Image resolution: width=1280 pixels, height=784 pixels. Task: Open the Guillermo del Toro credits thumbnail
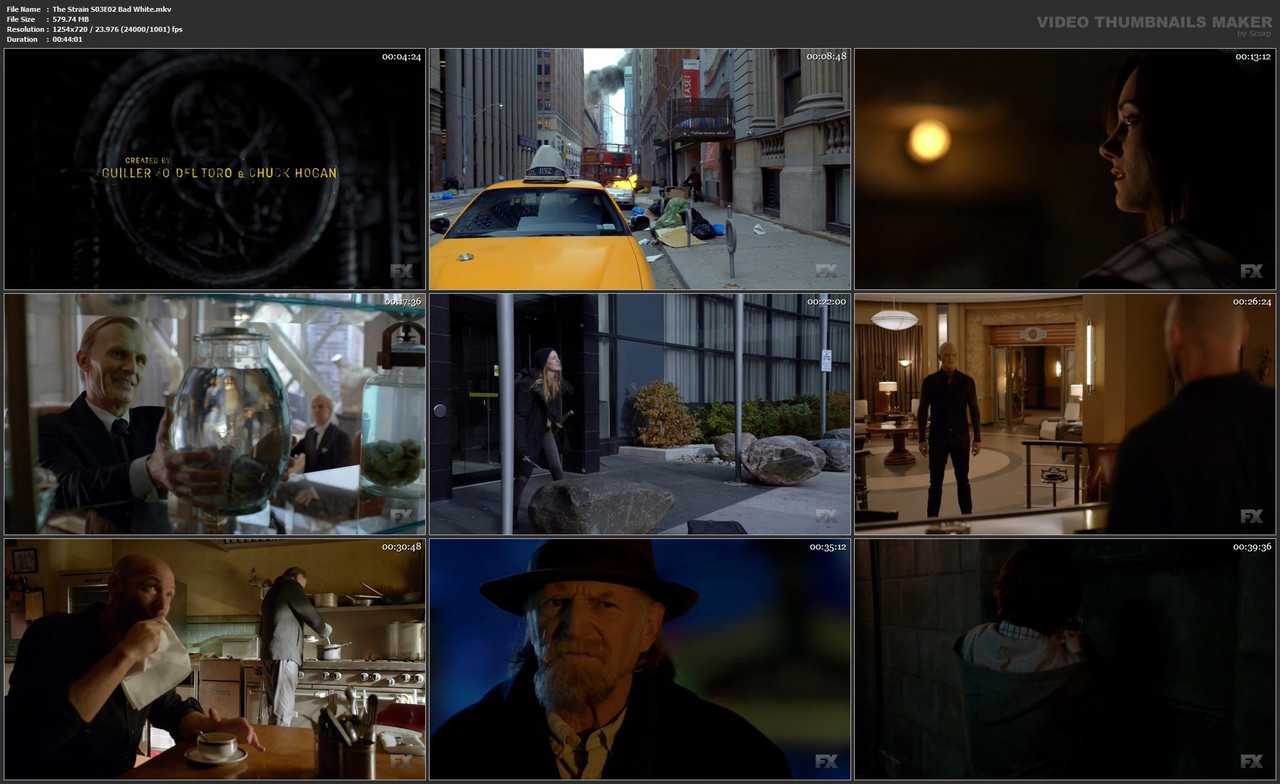(214, 167)
